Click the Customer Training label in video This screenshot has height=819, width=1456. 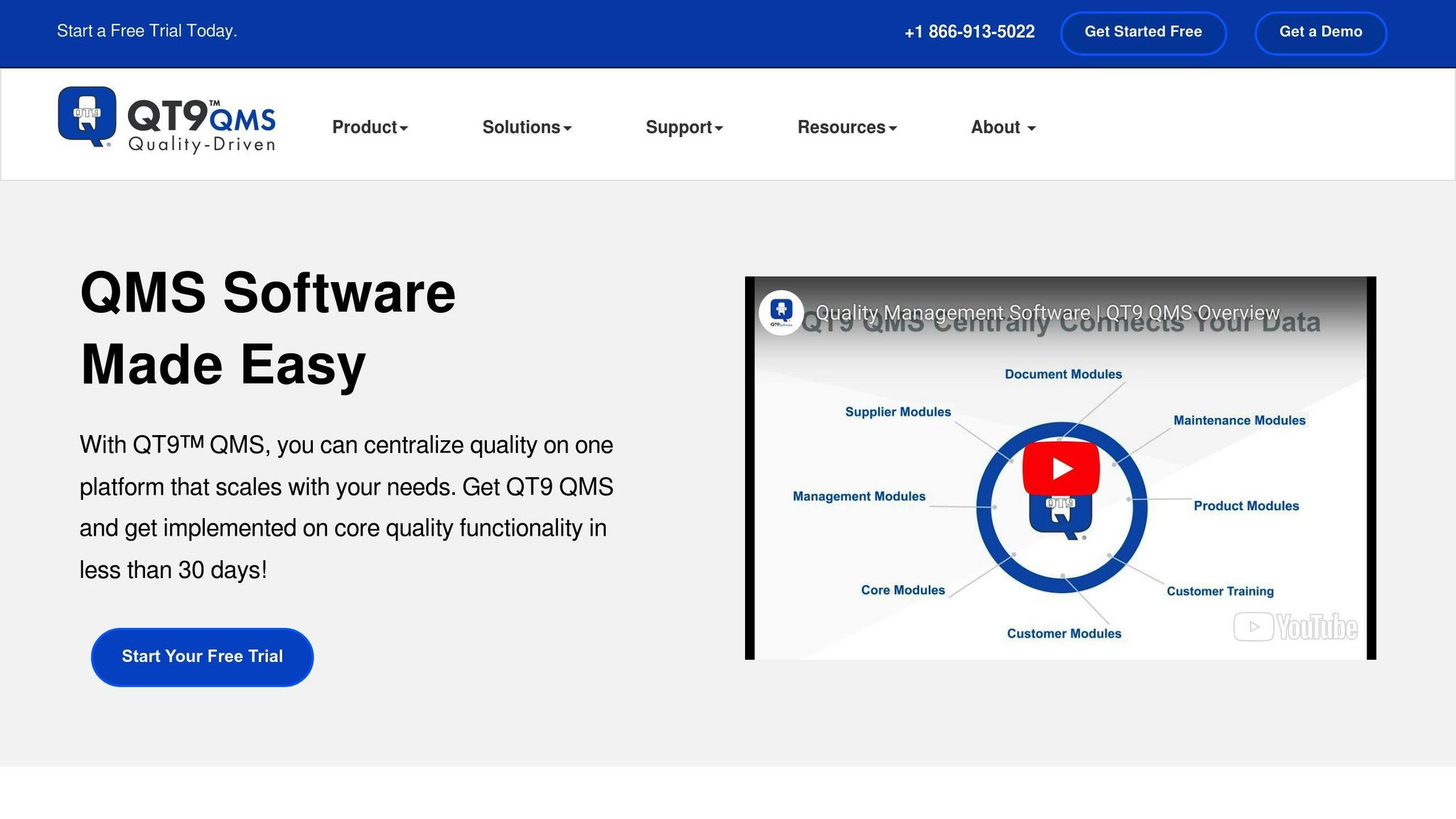[1220, 590]
